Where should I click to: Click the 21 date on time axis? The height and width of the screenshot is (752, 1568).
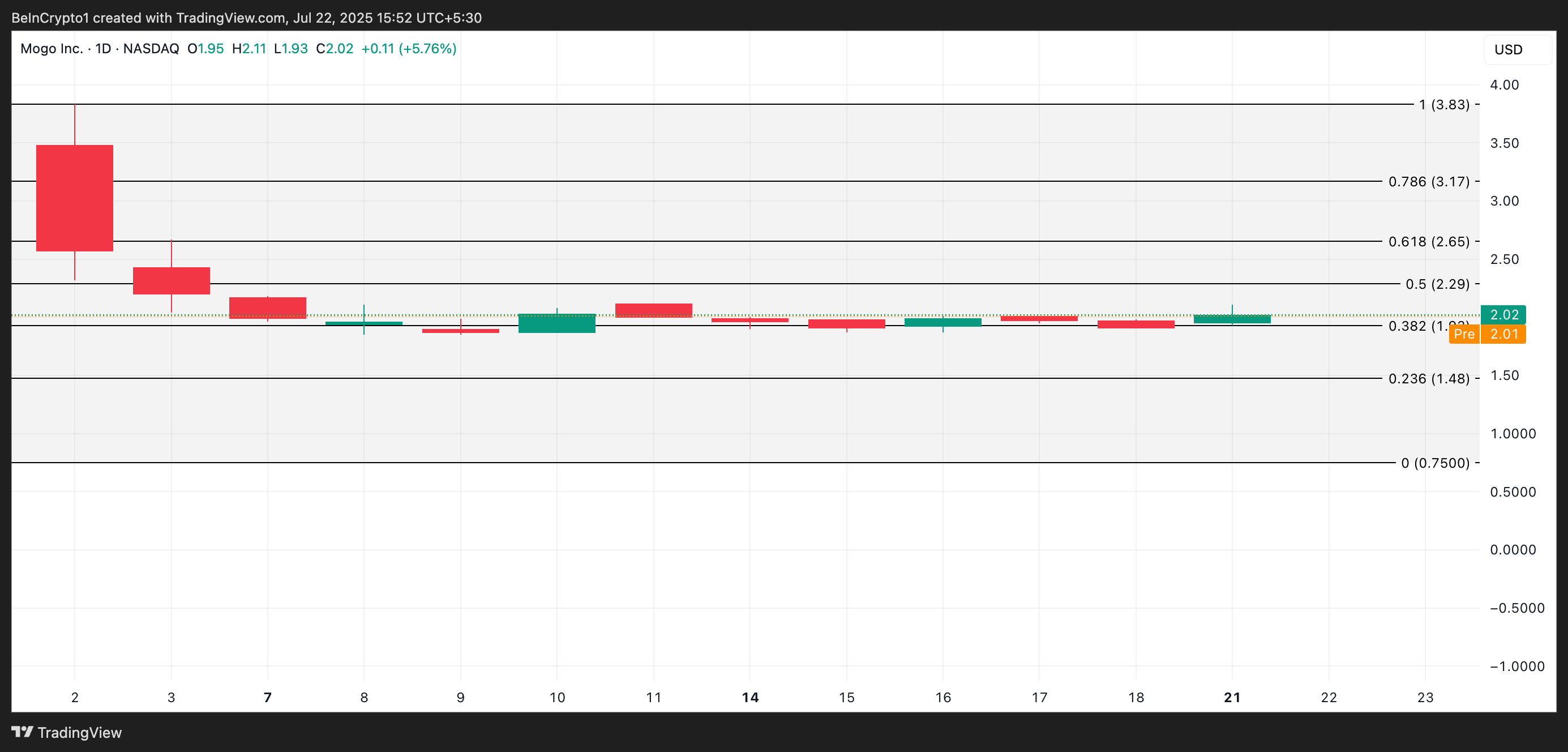(1232, 697)
